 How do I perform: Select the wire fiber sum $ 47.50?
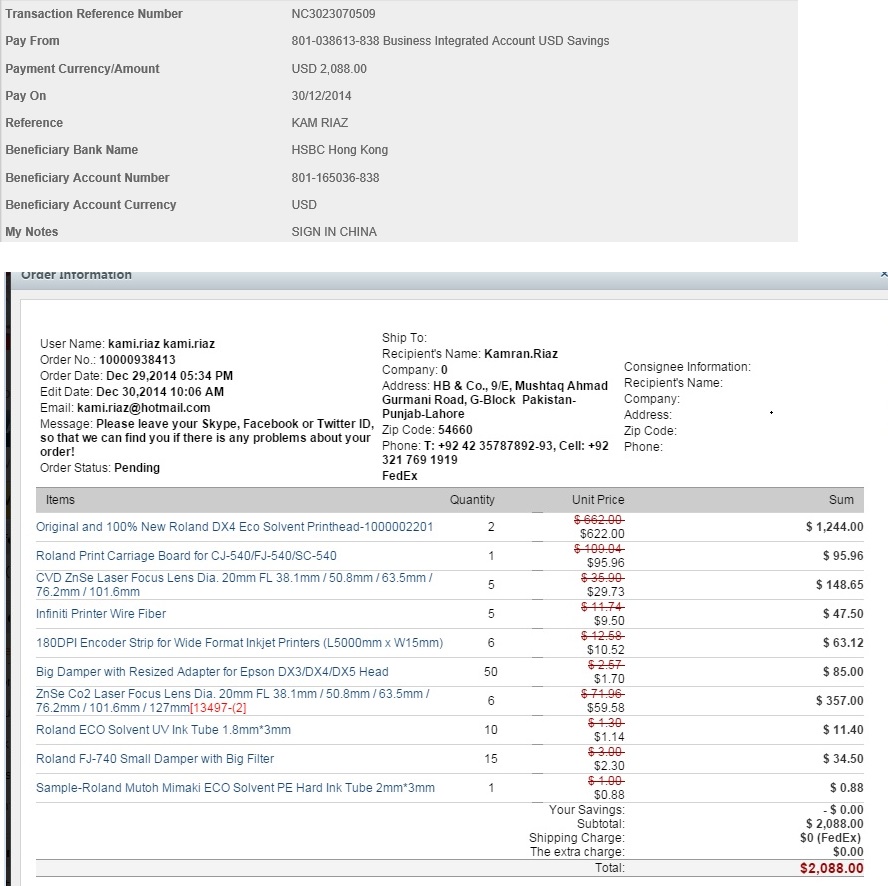(x=843, y=614)
